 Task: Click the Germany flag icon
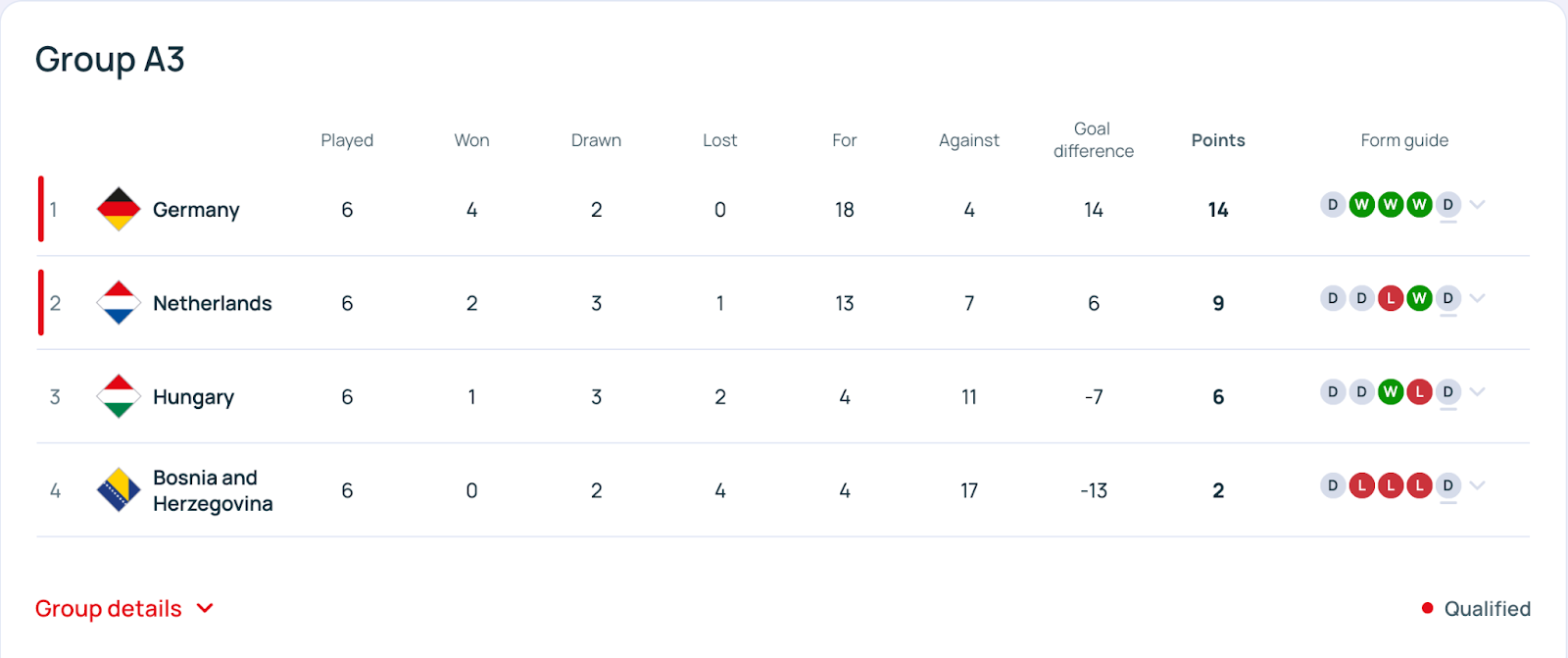tap(119, 209)
